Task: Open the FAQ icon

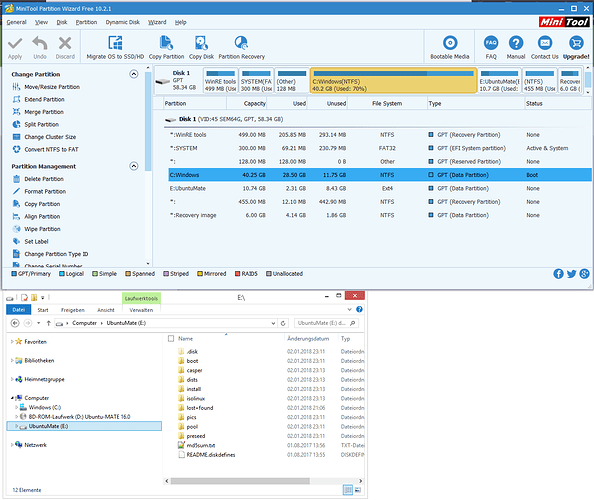Action: point(491,43)
